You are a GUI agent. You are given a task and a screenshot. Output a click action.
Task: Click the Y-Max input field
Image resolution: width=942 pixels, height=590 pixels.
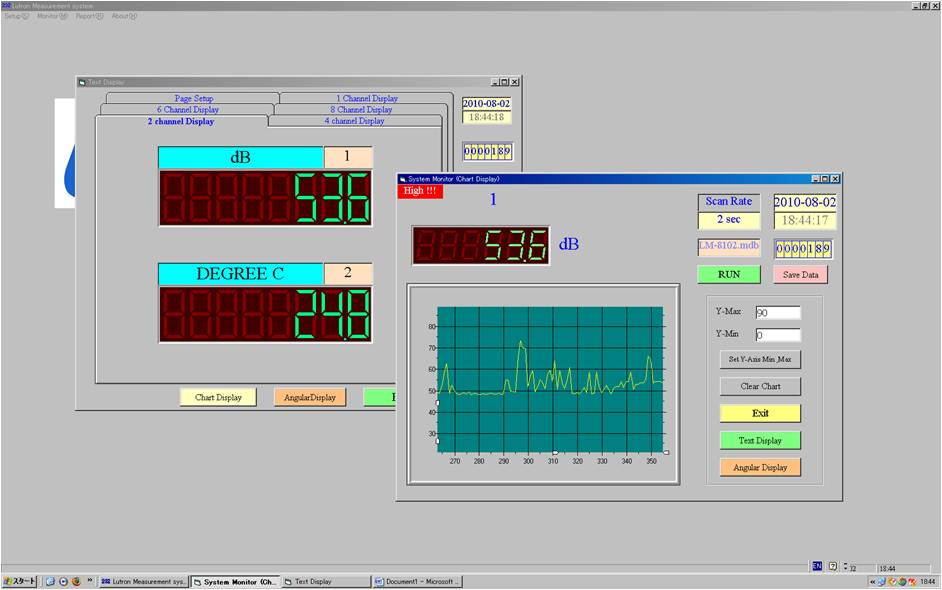778,313
